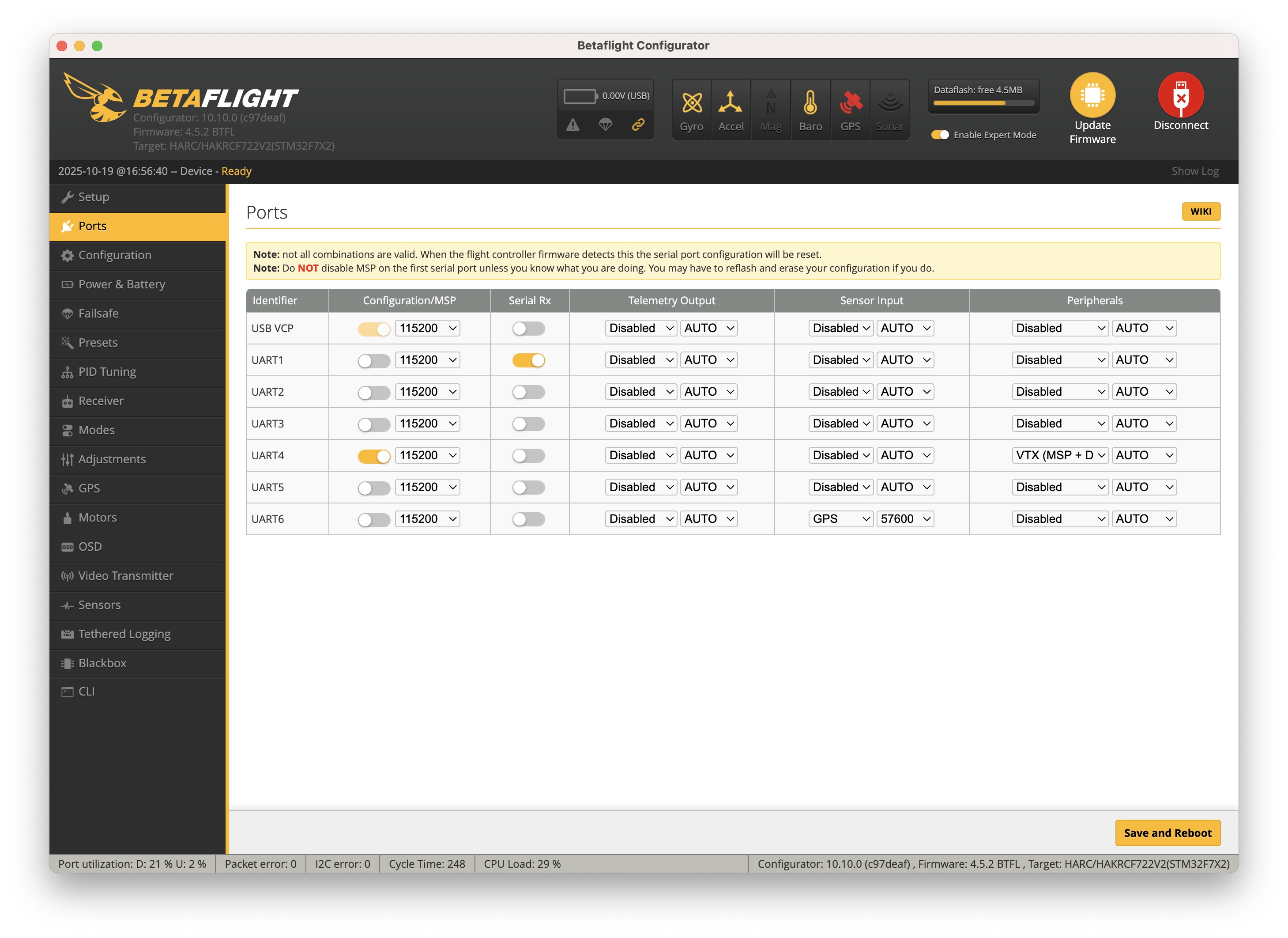
Task: Switch to the Blackbox tab
Action: (x=102, y=663)
